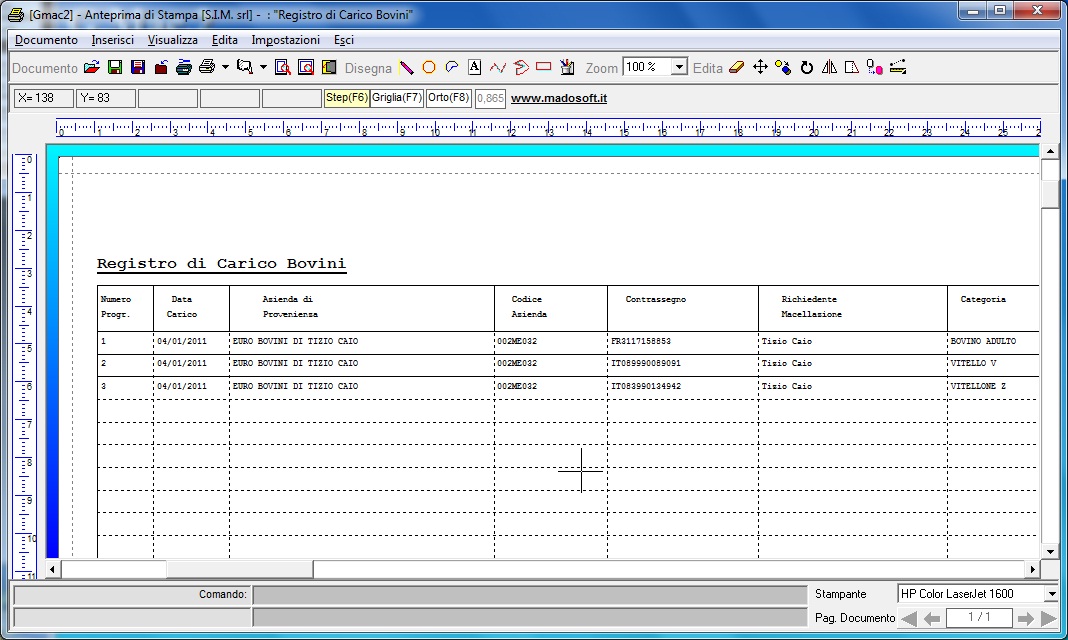Open the Impostazioni menu

(x=285, y=40)
